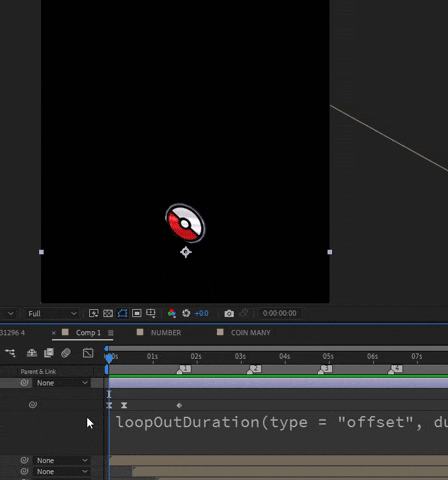Click composition marker 1 on the timeline
The width and height of the screenshot is (448, 480).
pyautogui.click(x=184, y=369)
